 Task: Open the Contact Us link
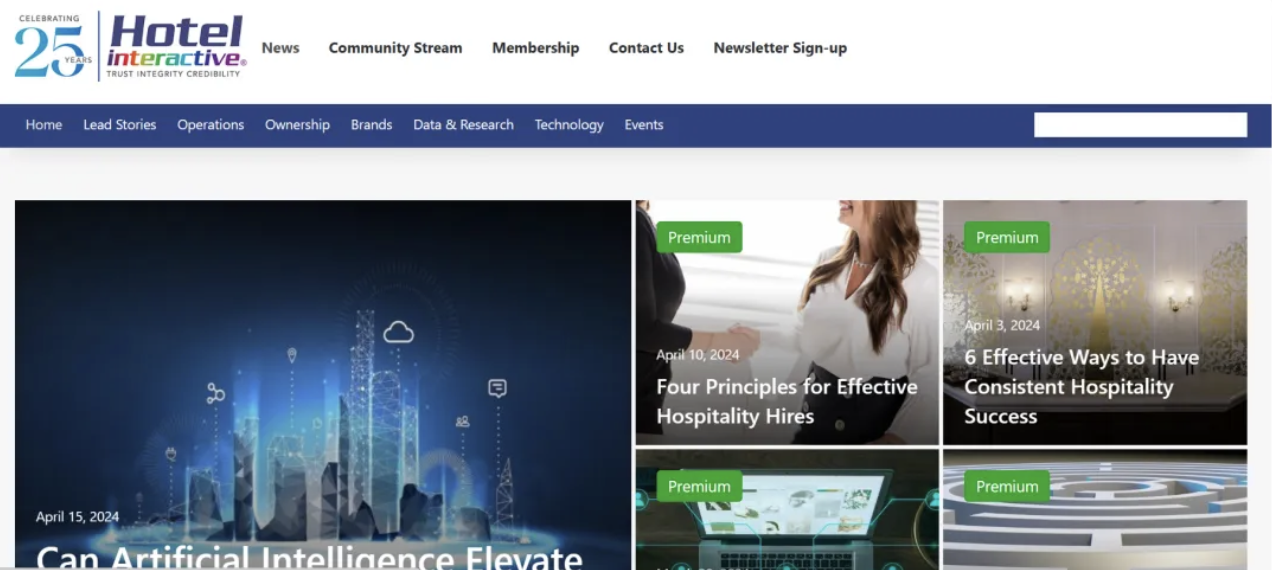click(646, 48)
